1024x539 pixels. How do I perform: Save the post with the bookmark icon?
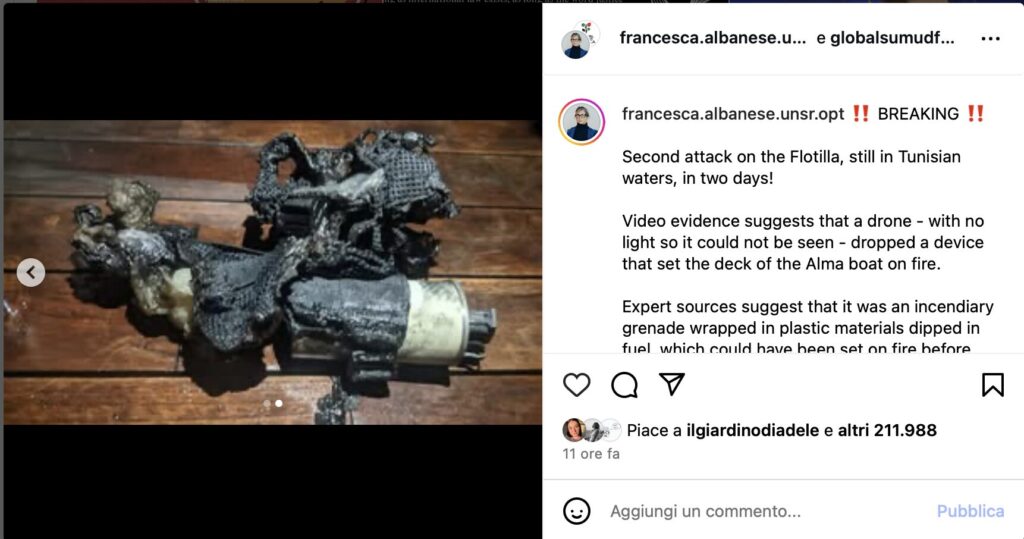coord(992,385)
